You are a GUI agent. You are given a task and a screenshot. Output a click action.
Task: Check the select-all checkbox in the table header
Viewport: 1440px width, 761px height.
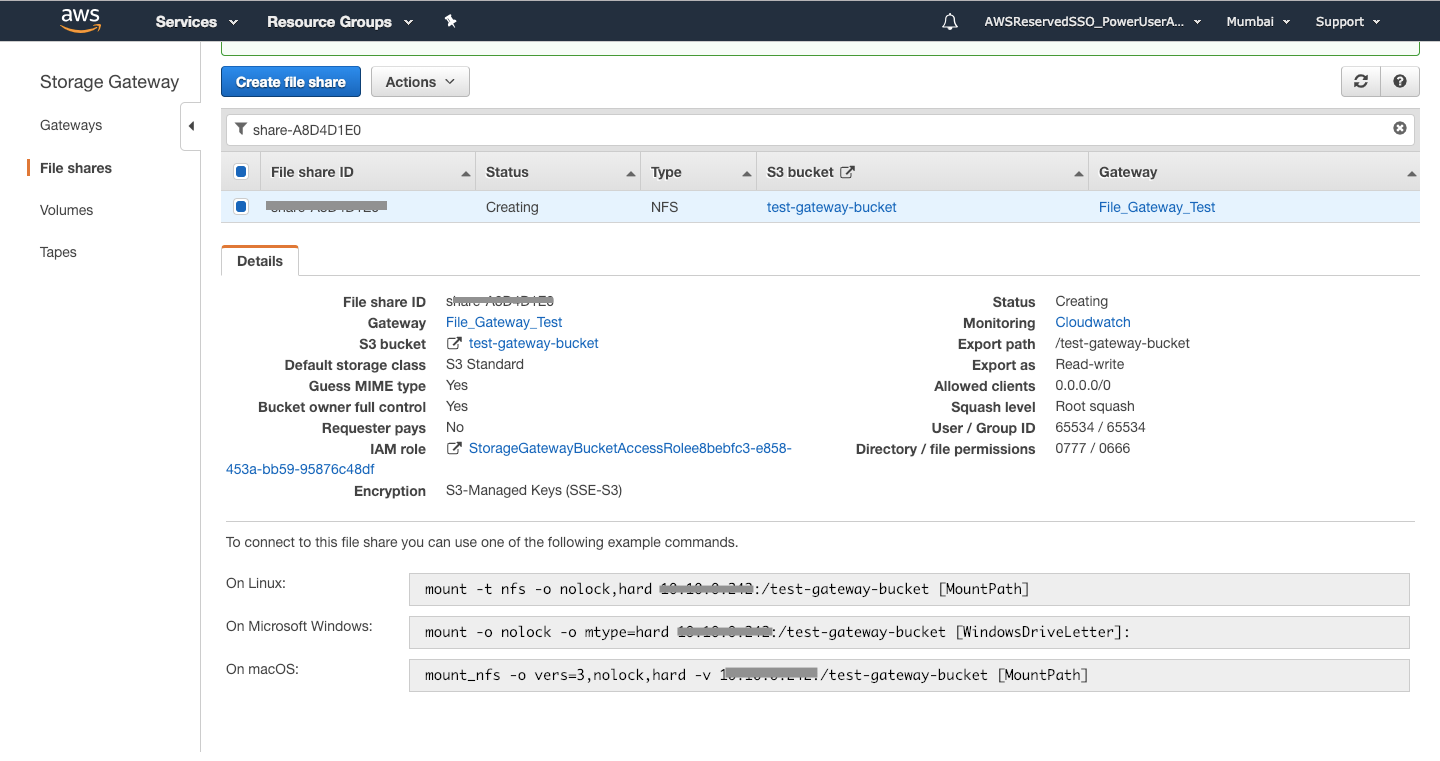coord(241,171)
